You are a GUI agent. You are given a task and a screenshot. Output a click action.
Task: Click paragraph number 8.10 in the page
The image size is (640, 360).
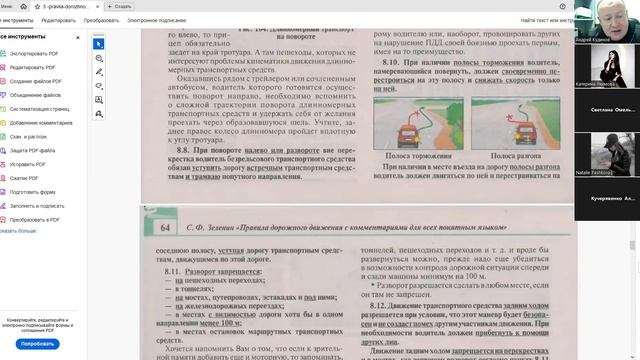(390, 62)
